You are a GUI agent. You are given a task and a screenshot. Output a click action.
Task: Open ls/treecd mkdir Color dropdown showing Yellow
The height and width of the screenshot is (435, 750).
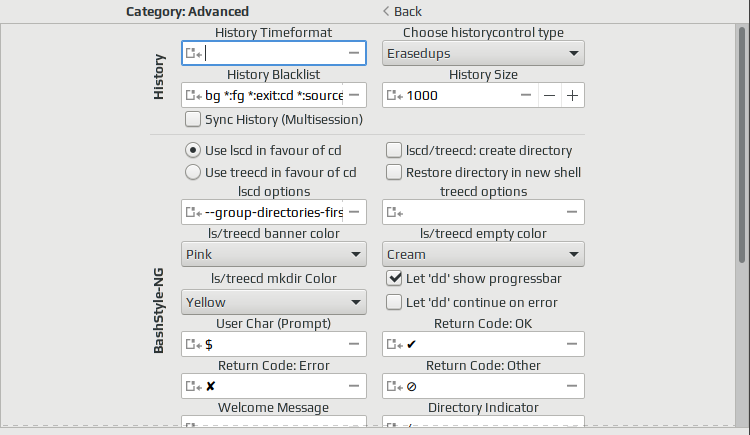(274, 302)
